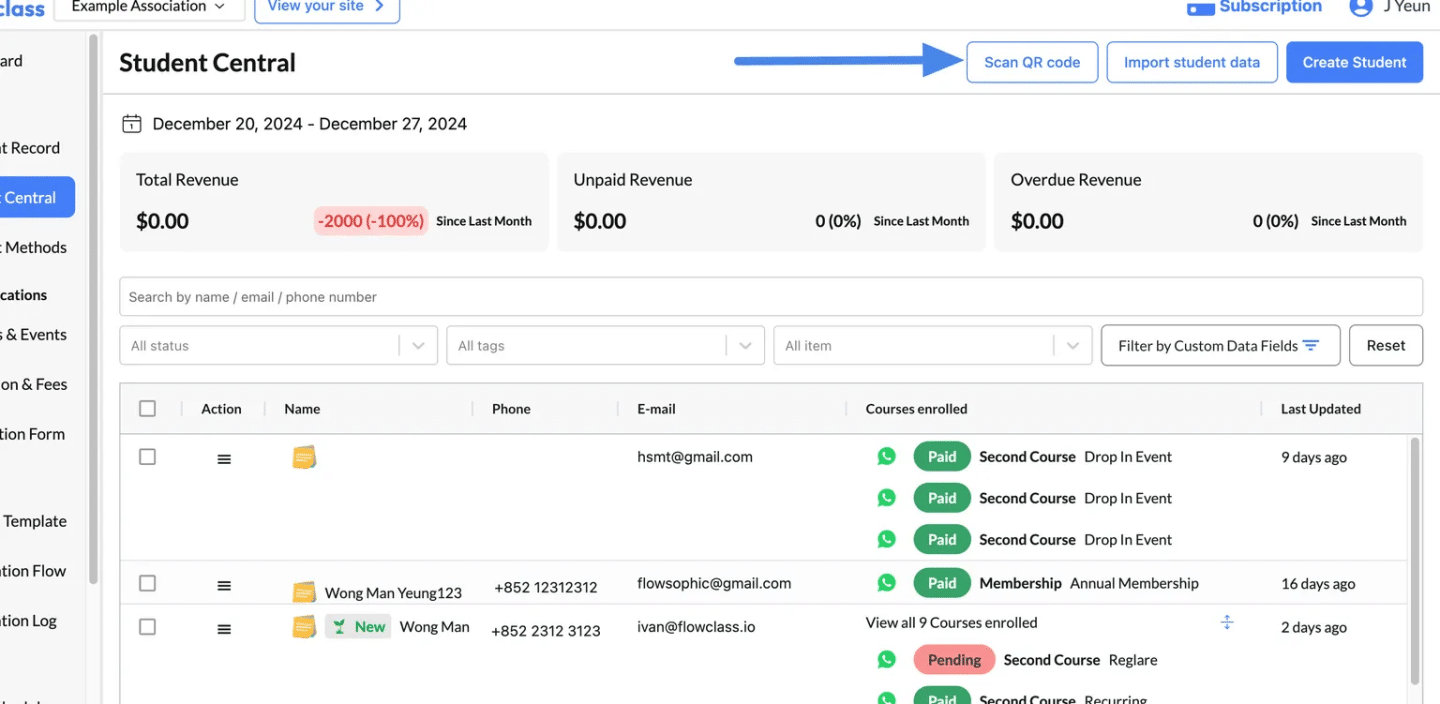Open the Record item in sidebar
The image size is (1440, 704).
tap(30, 148)
